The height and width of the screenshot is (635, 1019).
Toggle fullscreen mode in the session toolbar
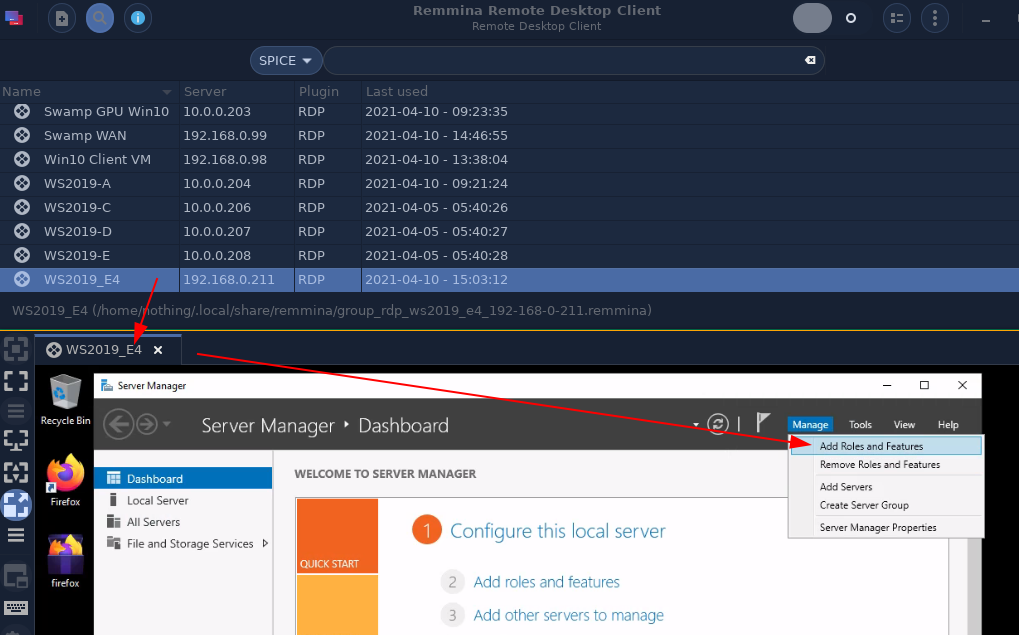click(16, 381)
